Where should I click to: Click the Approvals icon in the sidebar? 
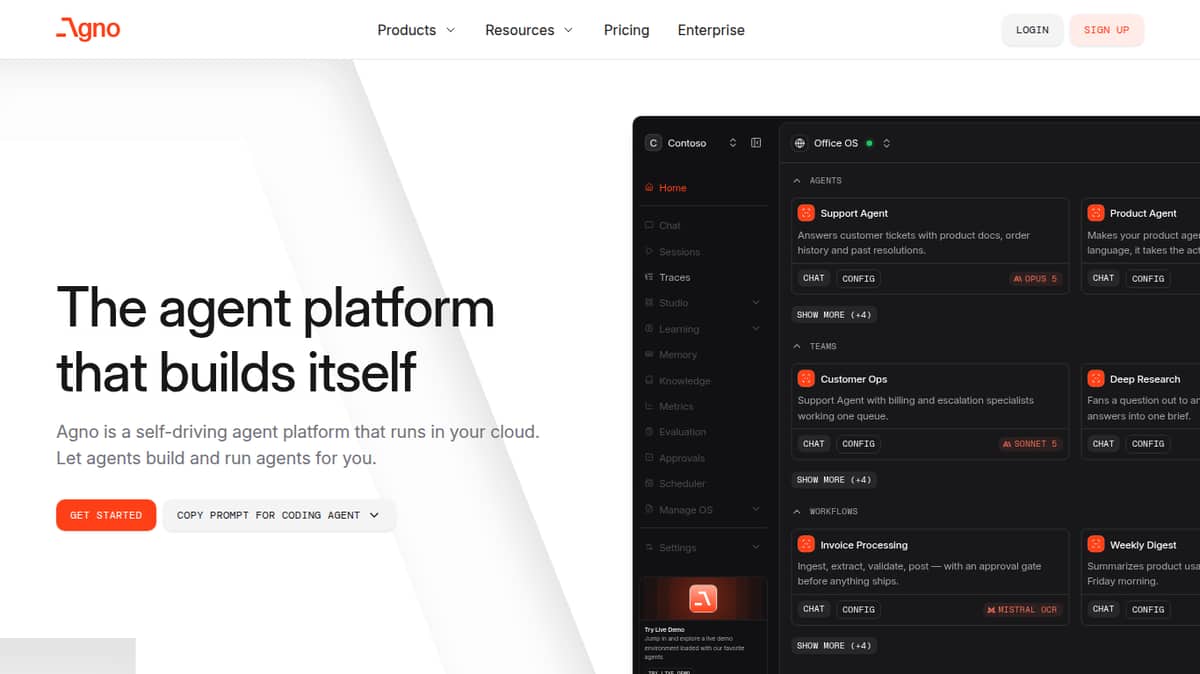coord(649,458)
